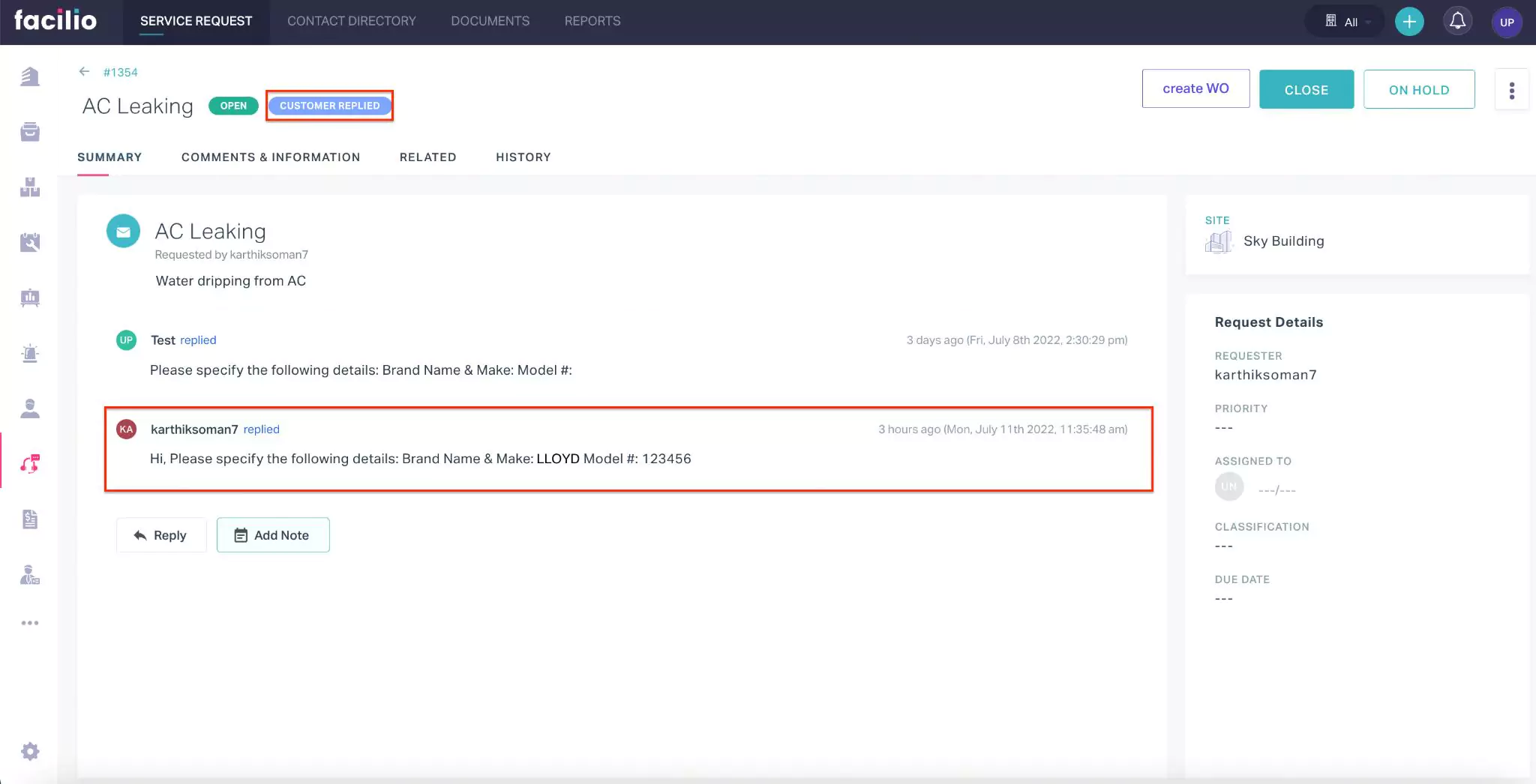Click the UP avatar on Test's reply
Viewport: 1536px width, 784px height.
(126, 340)
